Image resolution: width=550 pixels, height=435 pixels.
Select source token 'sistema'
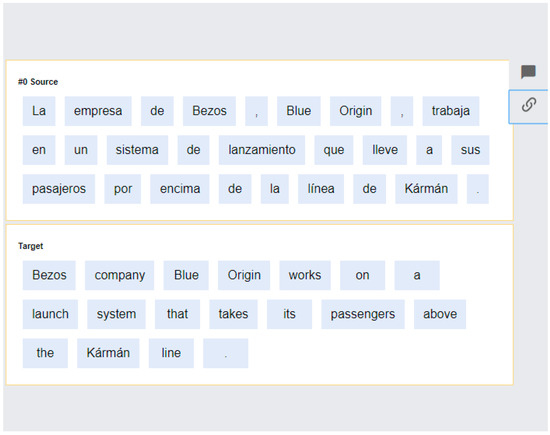tap(137, 150)
